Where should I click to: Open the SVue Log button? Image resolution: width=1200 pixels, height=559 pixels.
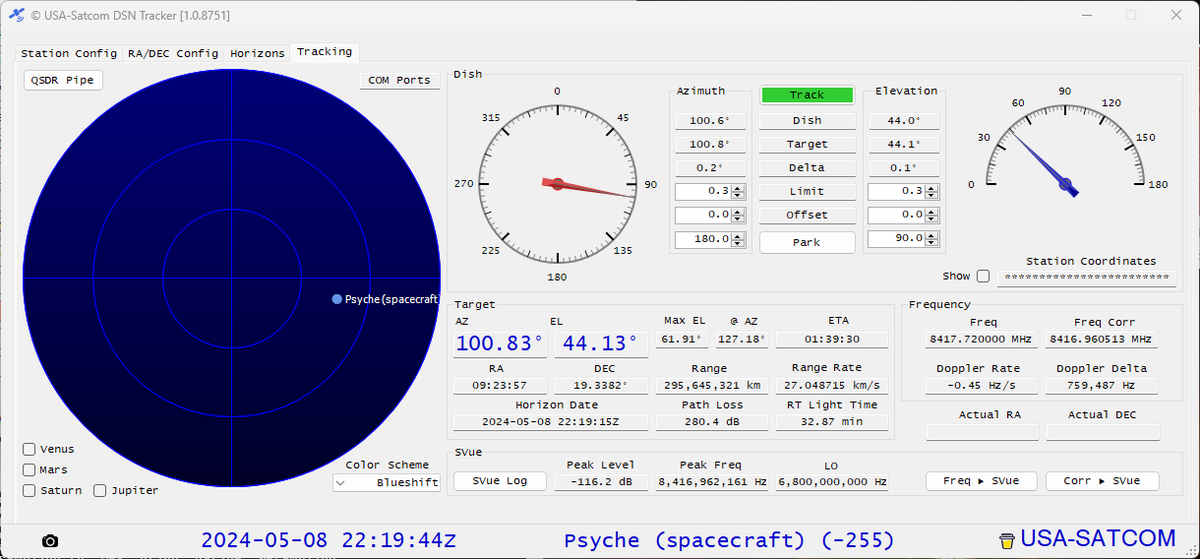500,481
